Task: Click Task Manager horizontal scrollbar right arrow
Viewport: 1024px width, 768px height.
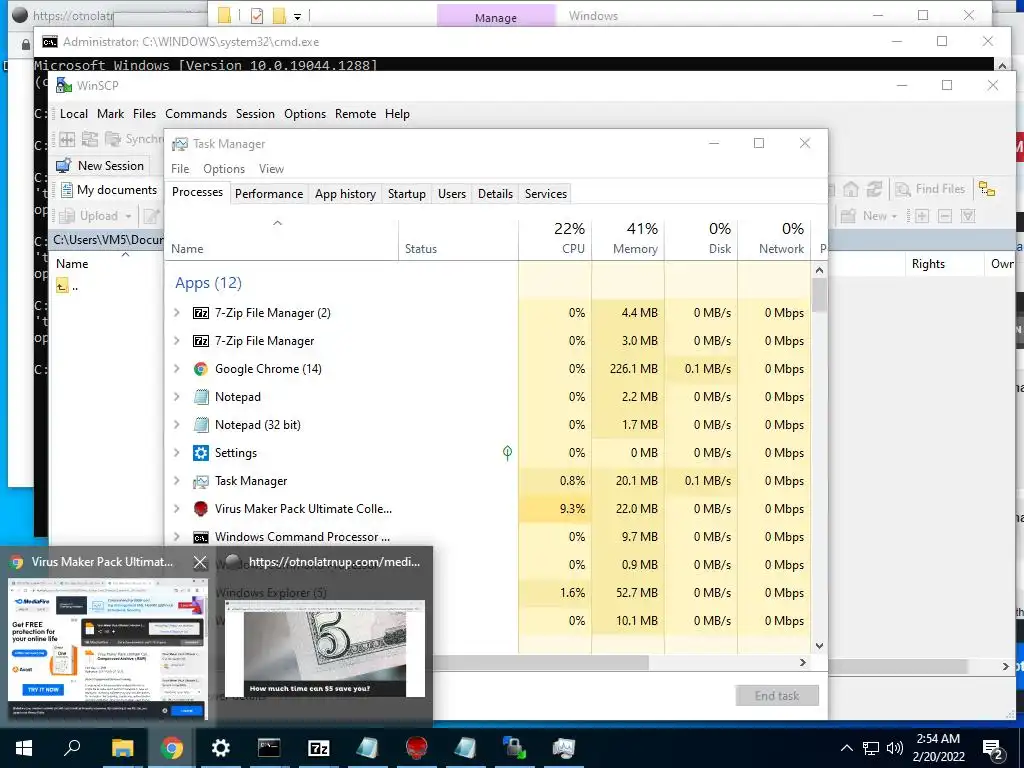Action: click(803, 663)
